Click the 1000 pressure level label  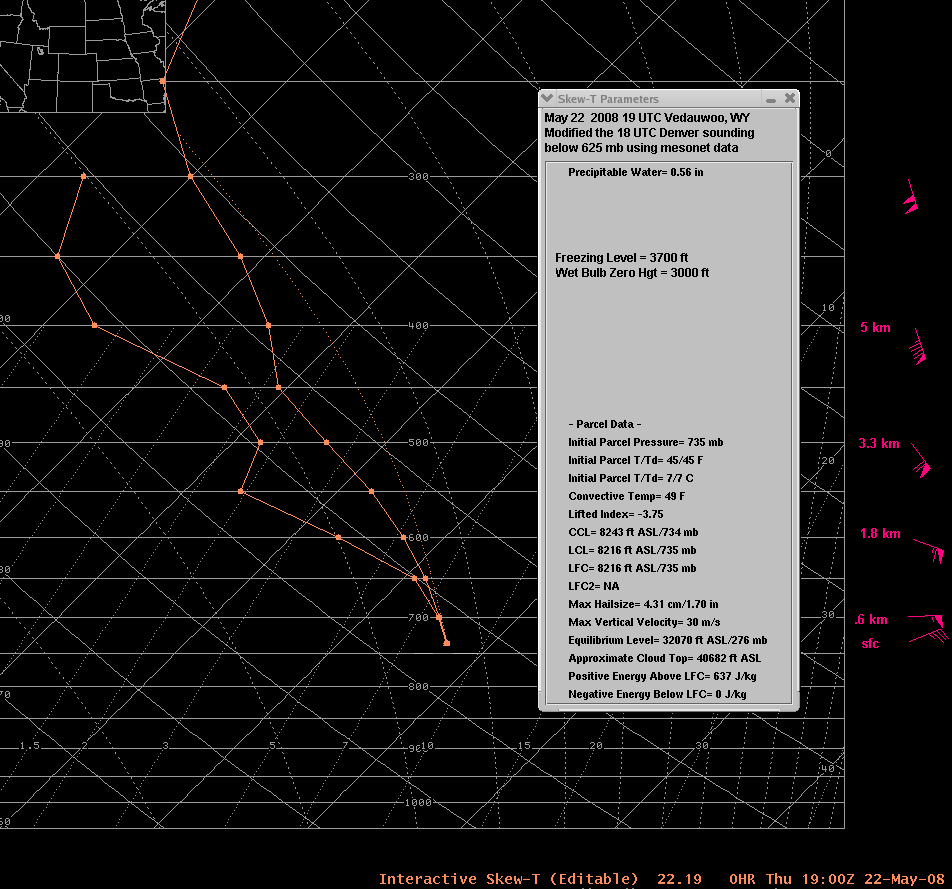pos(418,802)
